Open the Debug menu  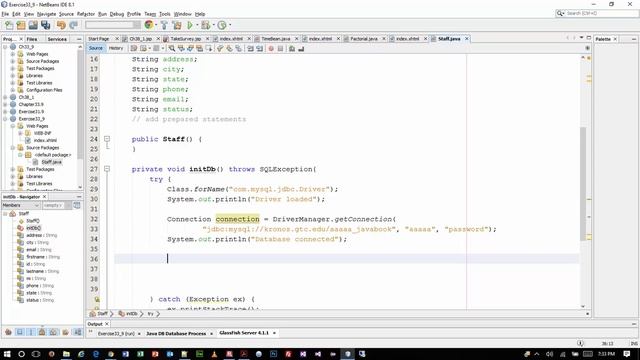tap(117, 14)
